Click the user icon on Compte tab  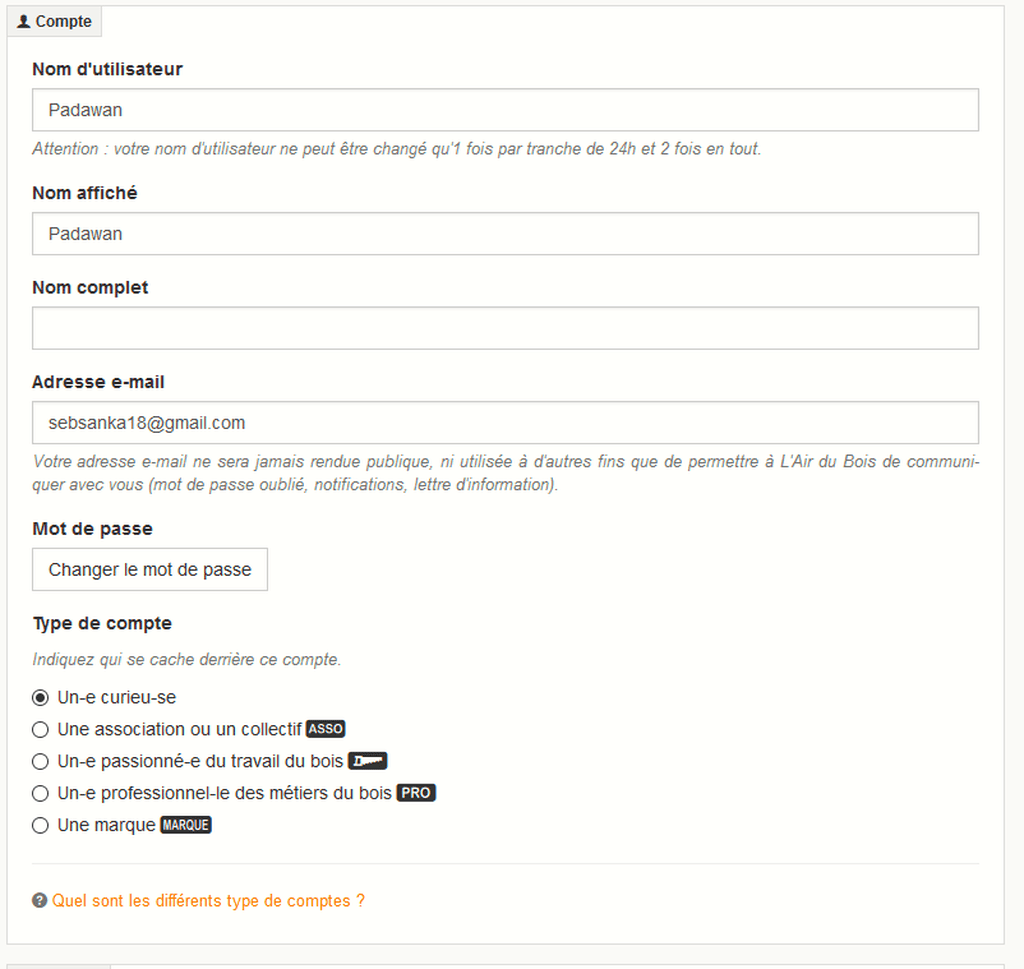click(x=24, y=22)
